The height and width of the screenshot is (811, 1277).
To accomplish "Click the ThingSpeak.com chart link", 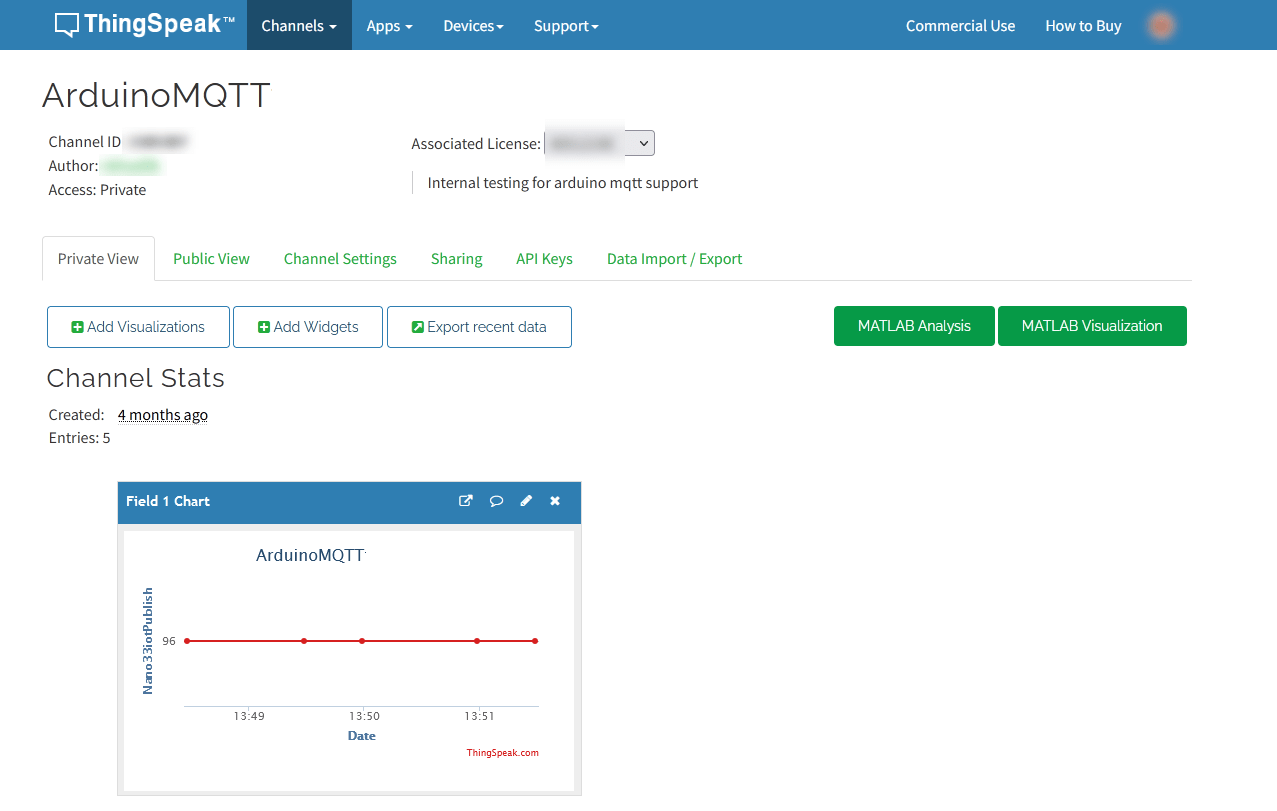I will pyautogui.click(x=502, y=753).
